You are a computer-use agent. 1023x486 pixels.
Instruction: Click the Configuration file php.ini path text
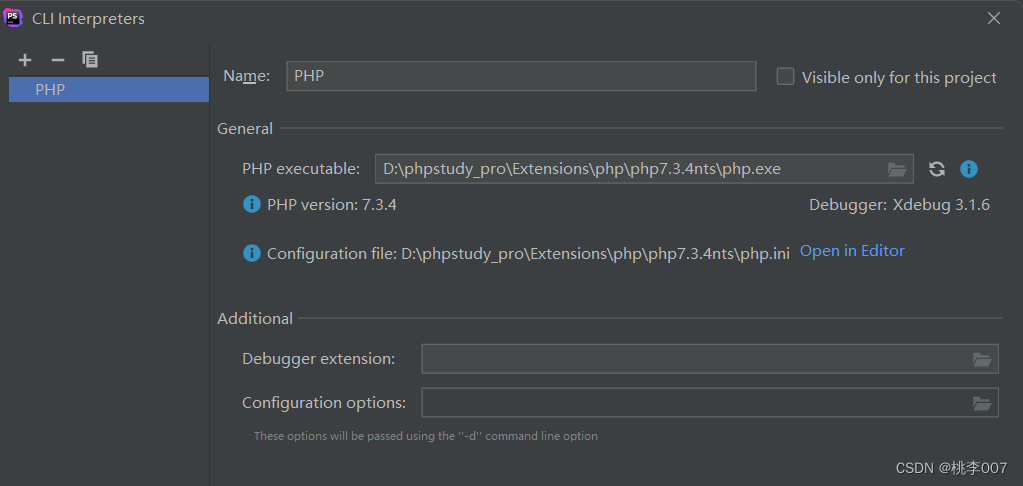coord(528,254)
